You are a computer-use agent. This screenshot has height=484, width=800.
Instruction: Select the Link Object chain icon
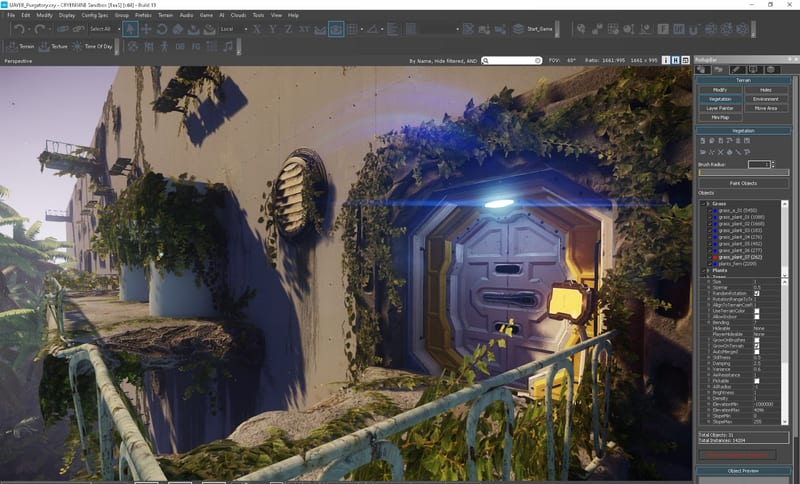(63, 29)
